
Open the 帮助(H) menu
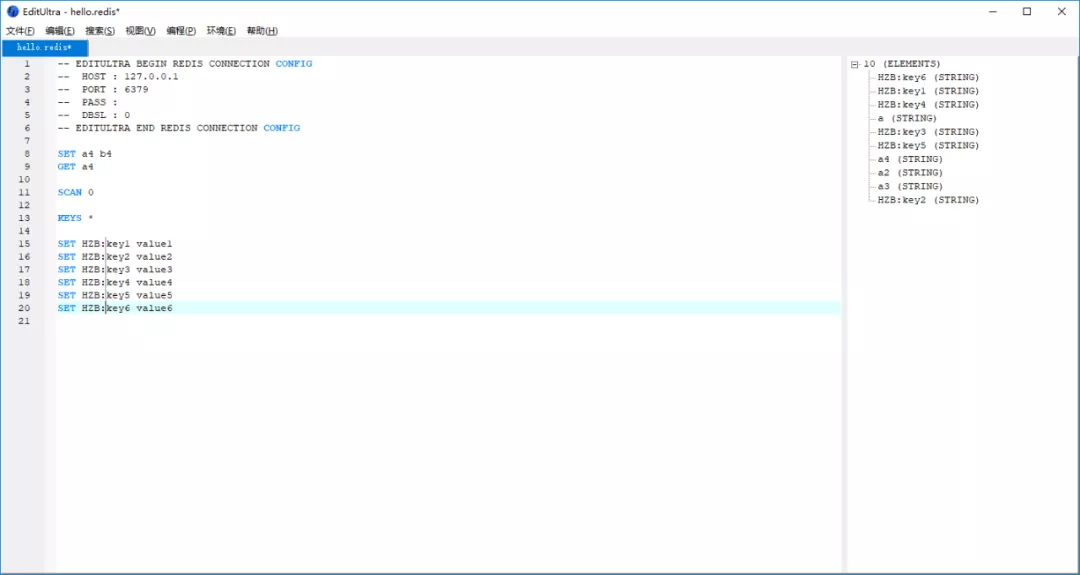262,31
